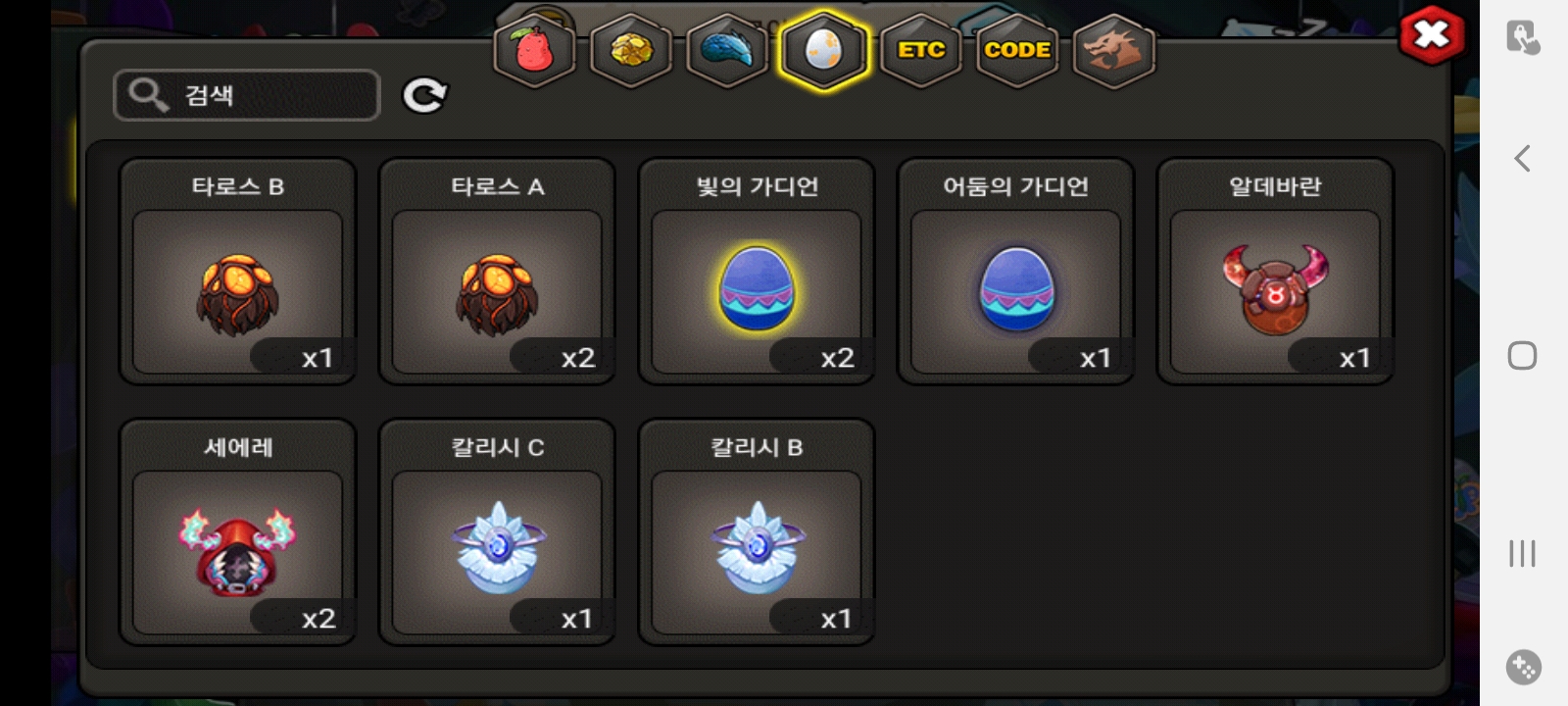Open the game controller icon in sidebar
This screenshot has height=706, width=1568.
1523,668
